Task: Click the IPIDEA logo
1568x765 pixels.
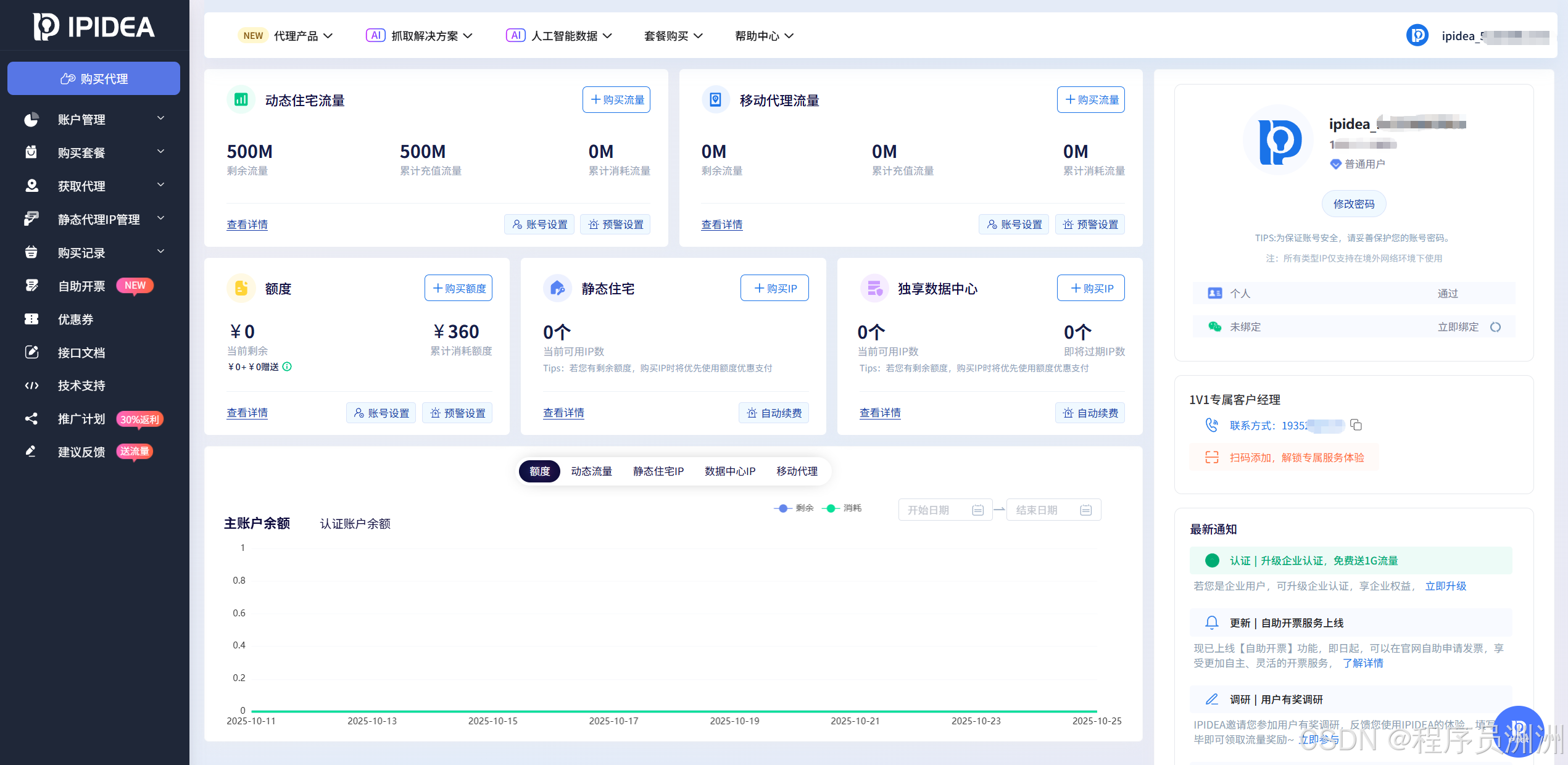Action: tap(93, 26)
